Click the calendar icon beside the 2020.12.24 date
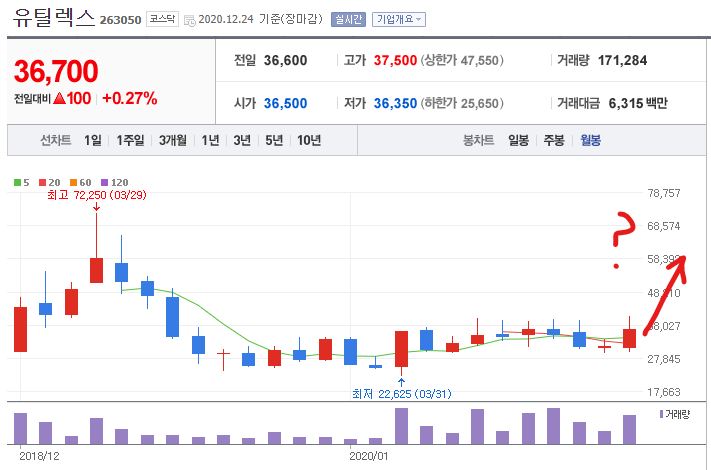Viewport: 711px width, 470px height. [x=190, y=20]
